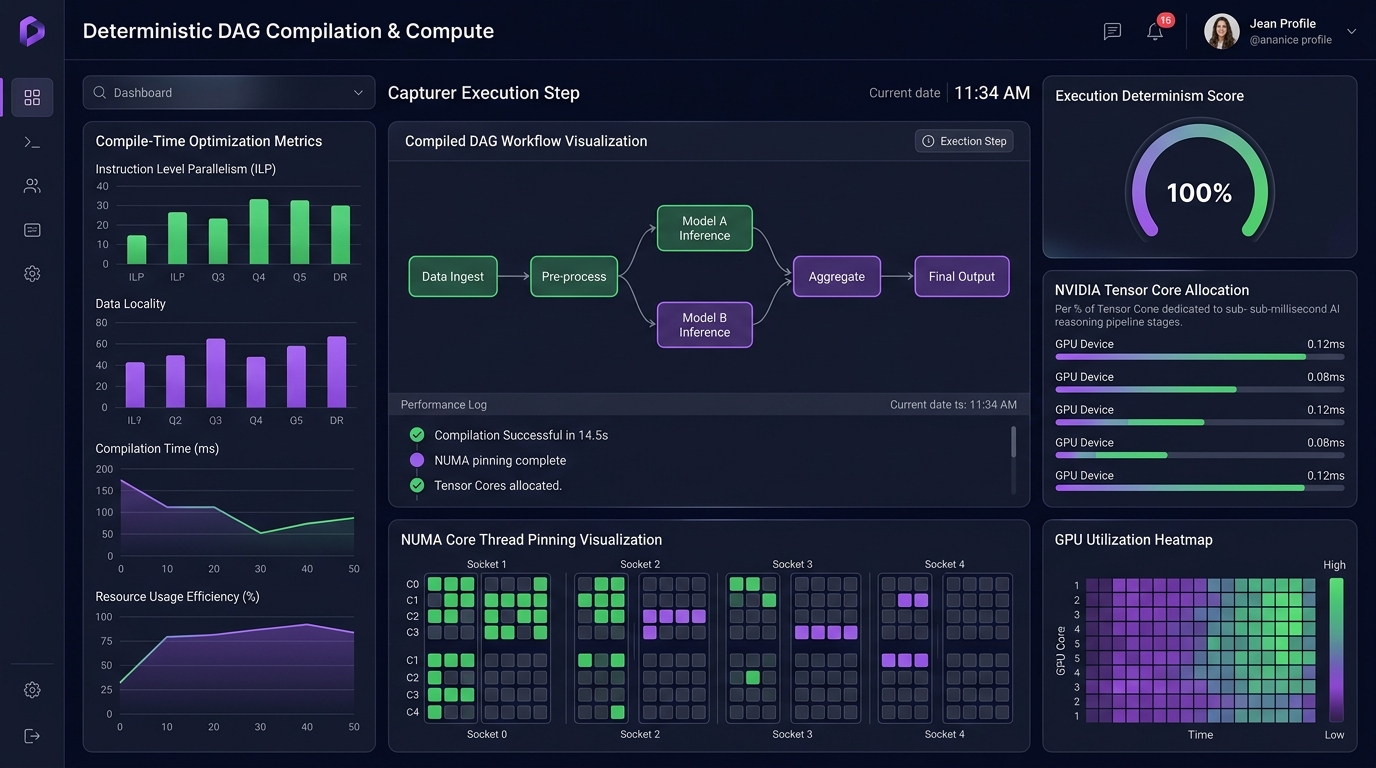Expand the profile menu chevron
The height and width of the screenshot is (768, 1376).
pyautogui.click(x=1352, y=31)
